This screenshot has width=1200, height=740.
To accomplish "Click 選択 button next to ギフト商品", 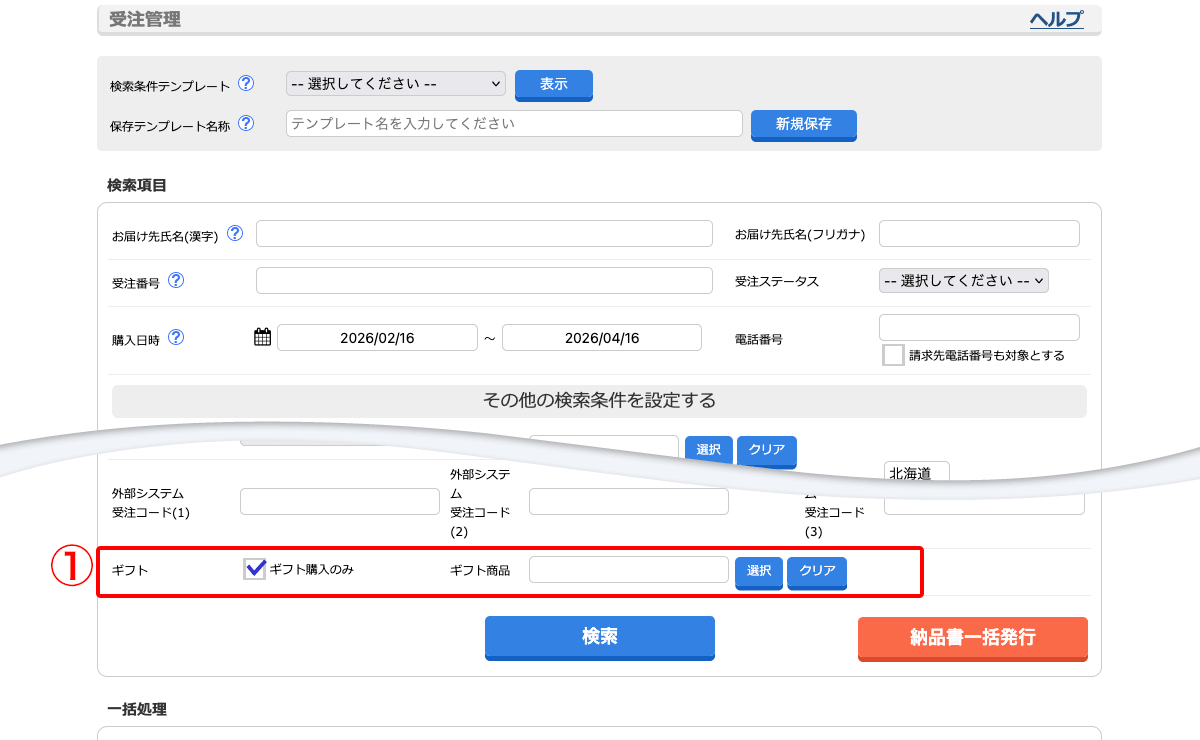I will tap(759, 571).
